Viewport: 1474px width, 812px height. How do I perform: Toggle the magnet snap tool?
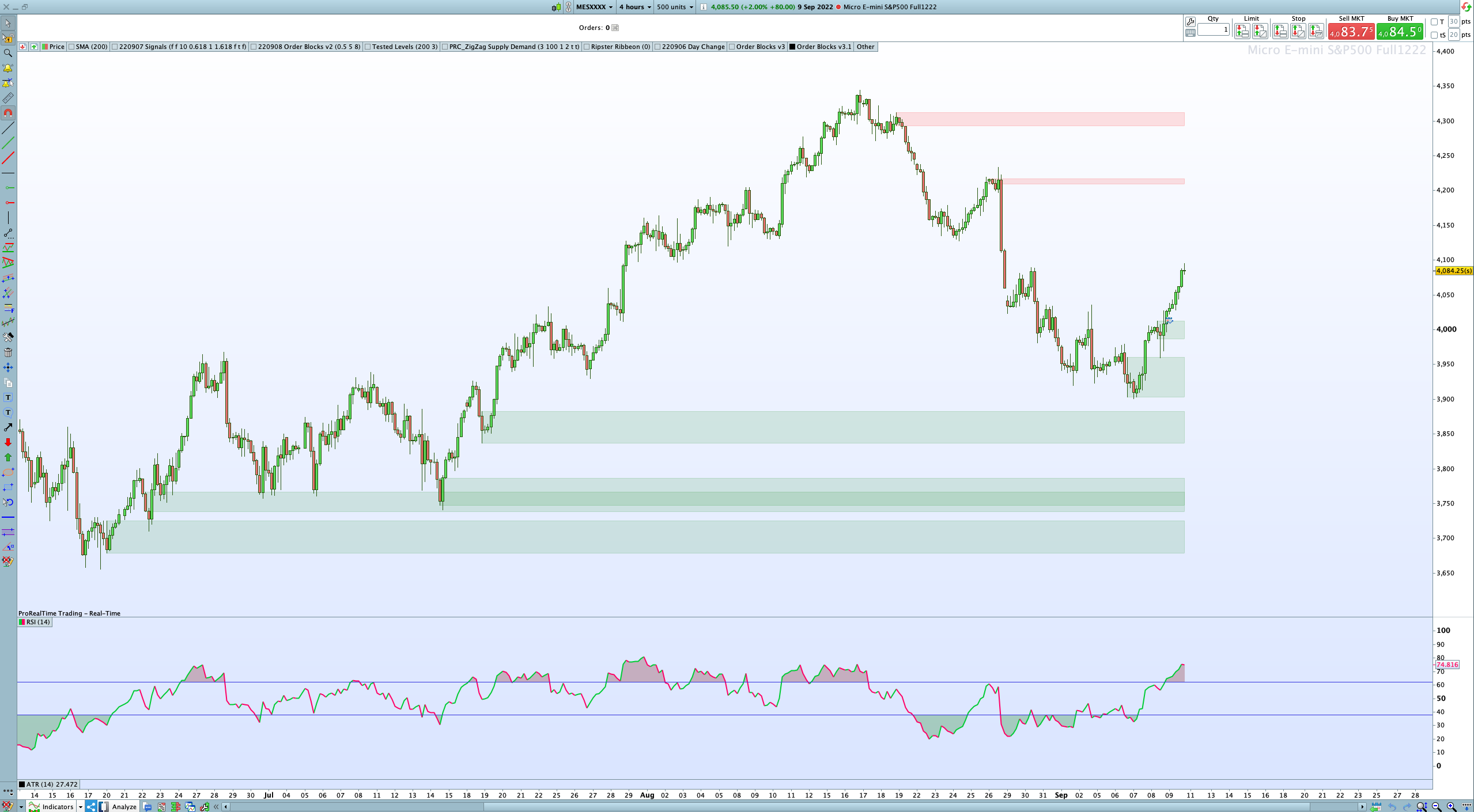[8, 113]
